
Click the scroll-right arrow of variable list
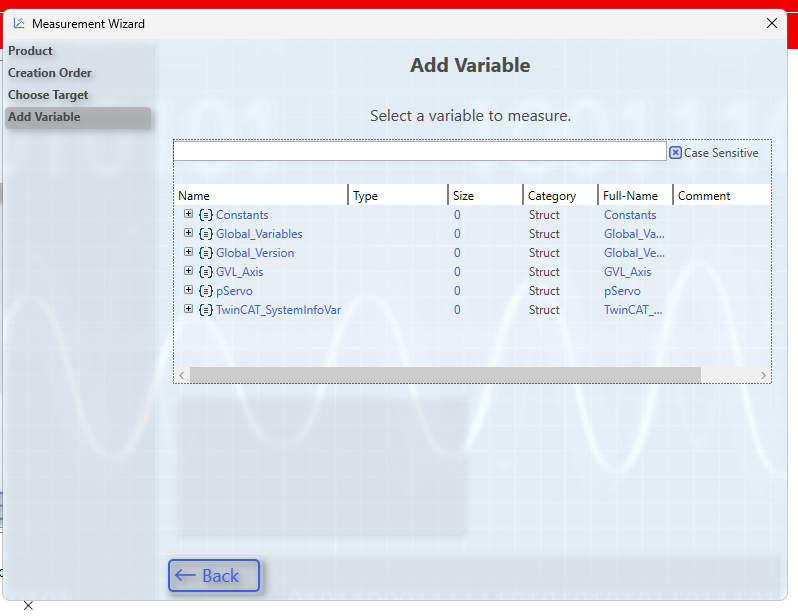[x=763, y=375]
